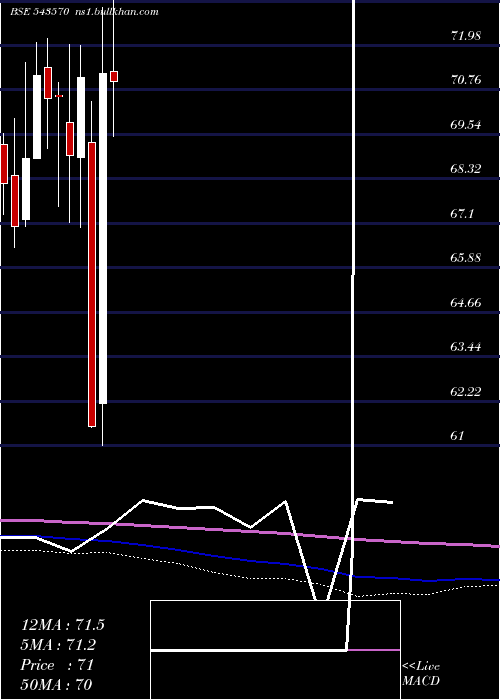Click the 64.66 price axis label
This screenshot has width=500, height=700.
click(466, 303)
